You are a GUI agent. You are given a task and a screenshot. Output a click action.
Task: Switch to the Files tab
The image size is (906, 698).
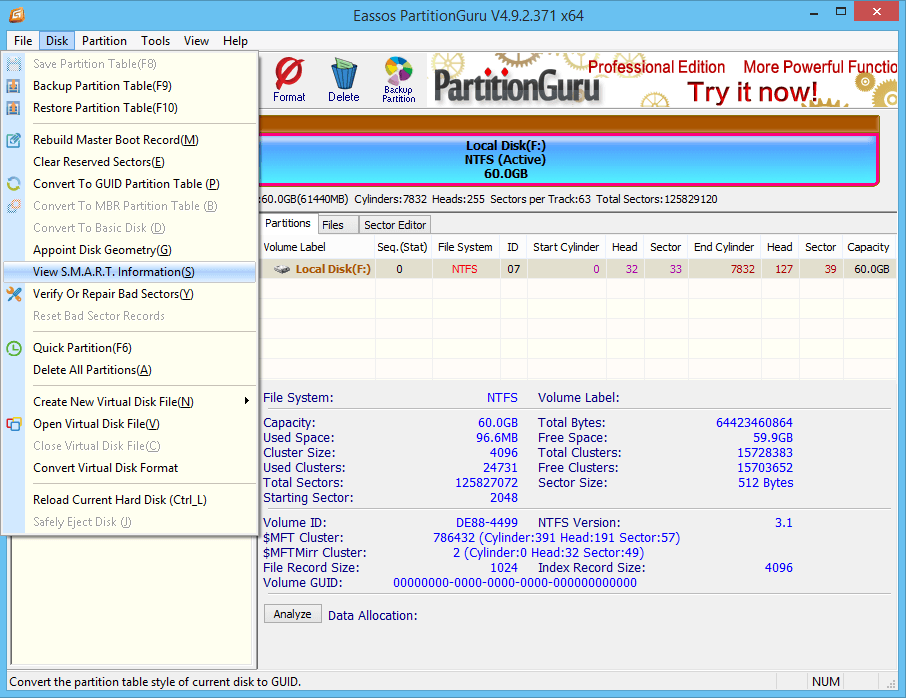[332, 225]
